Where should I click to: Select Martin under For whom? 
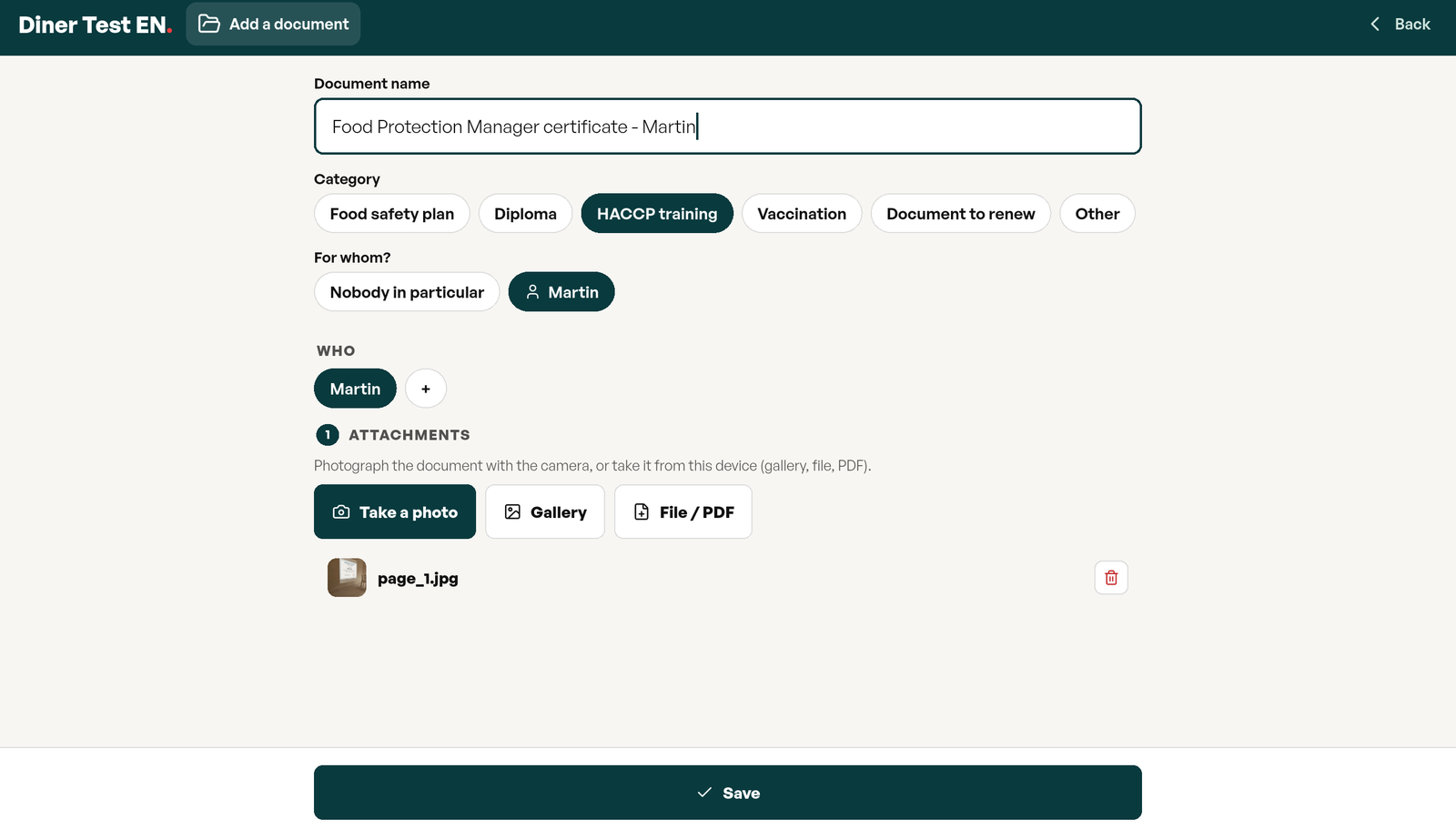click(x=561, y=292)
